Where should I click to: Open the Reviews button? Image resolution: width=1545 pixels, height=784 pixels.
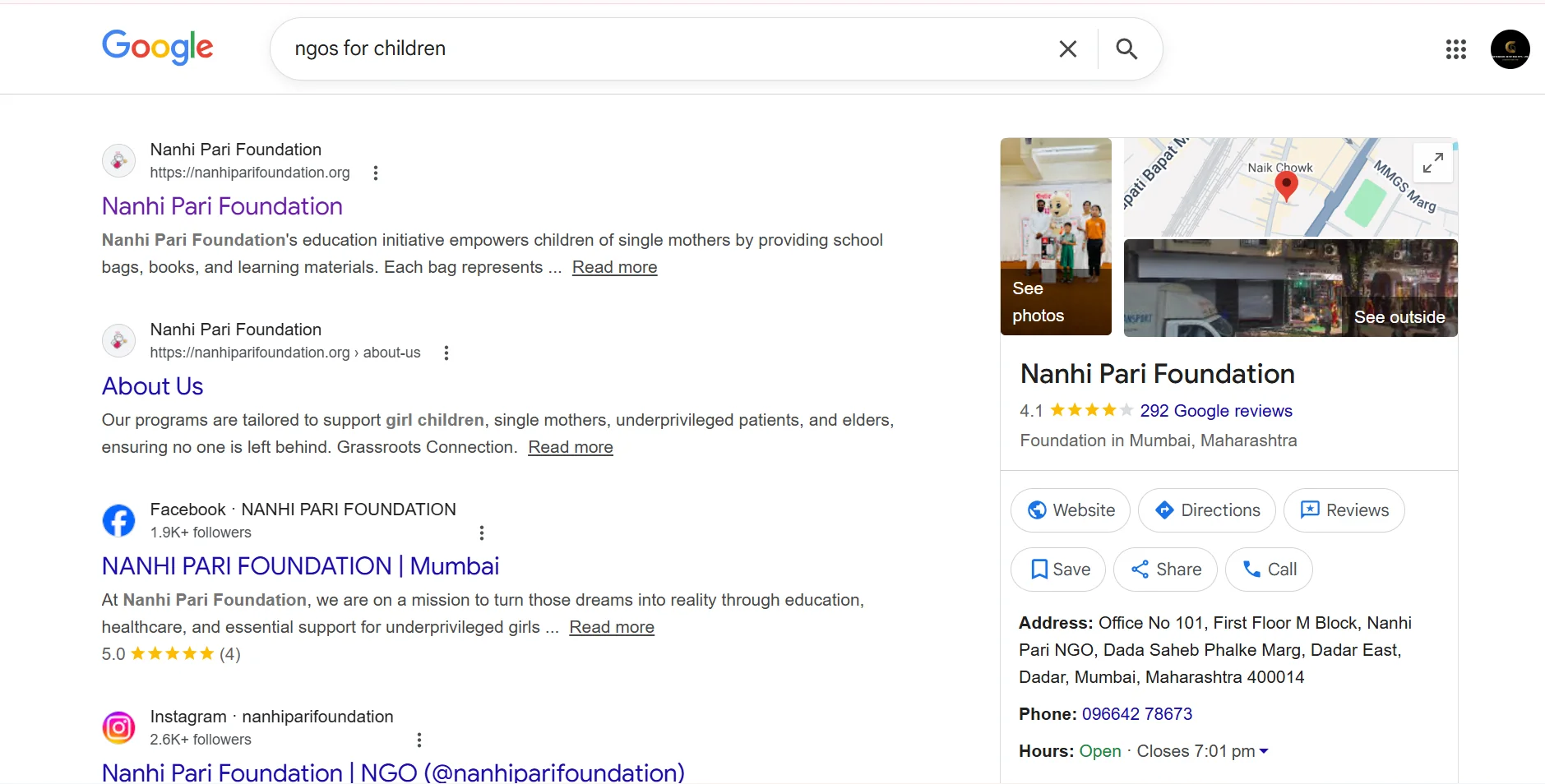(1344, 510)
